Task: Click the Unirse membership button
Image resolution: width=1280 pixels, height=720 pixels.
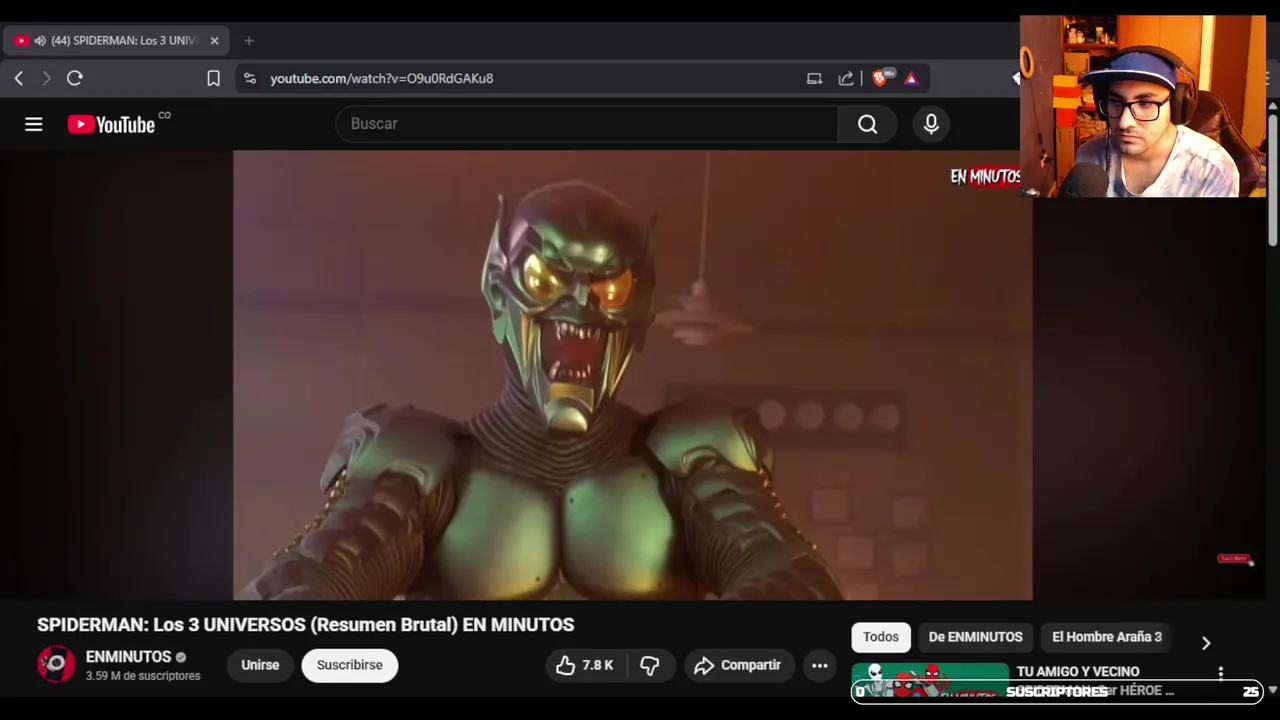Action: click(260, 665)
